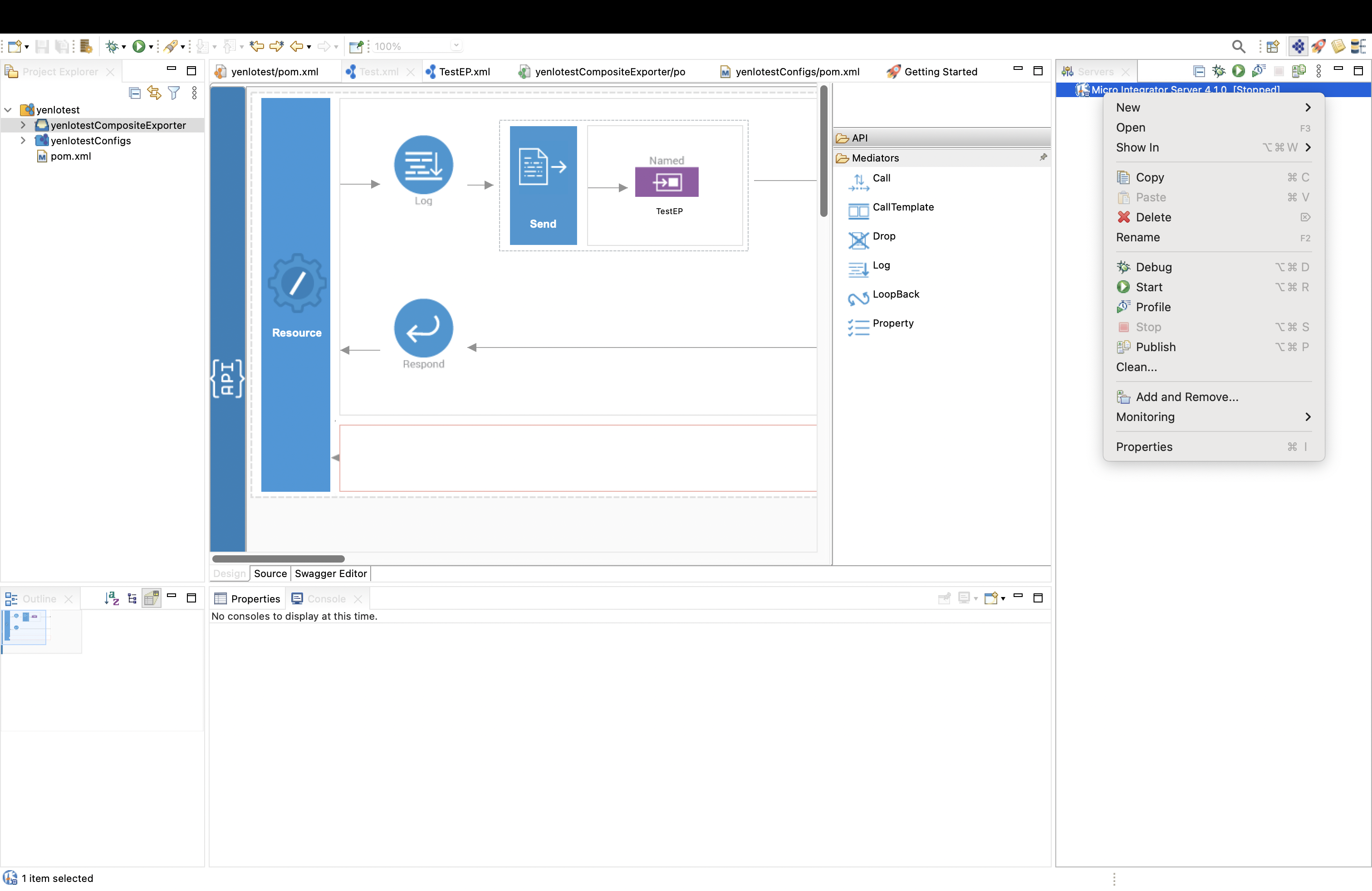Click Link with Editor icon in explorer
1372x891 pixels.
(x=154, y=93)
